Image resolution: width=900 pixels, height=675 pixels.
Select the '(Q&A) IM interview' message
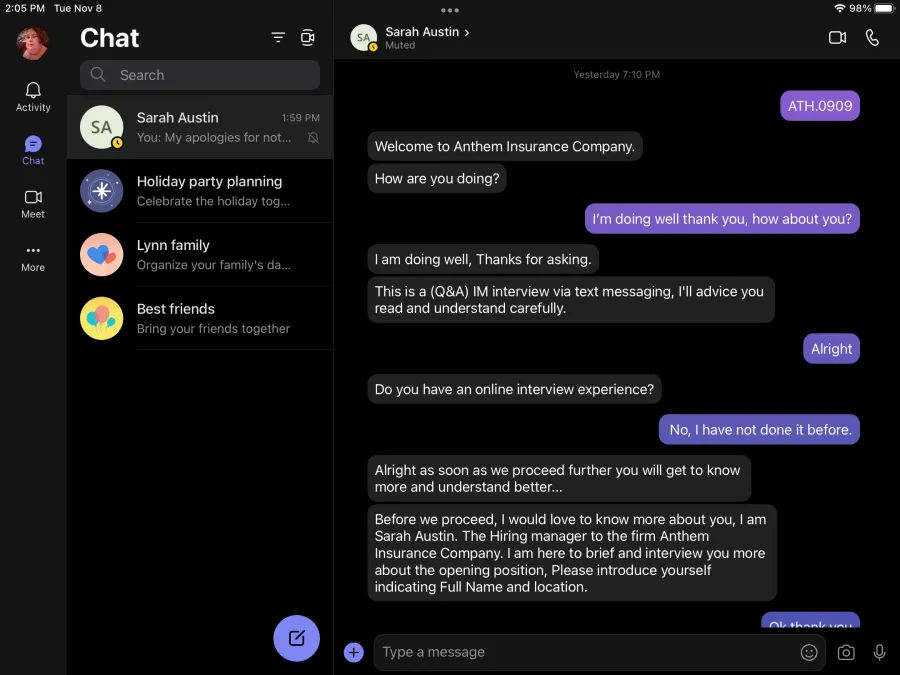click(571, 300)
